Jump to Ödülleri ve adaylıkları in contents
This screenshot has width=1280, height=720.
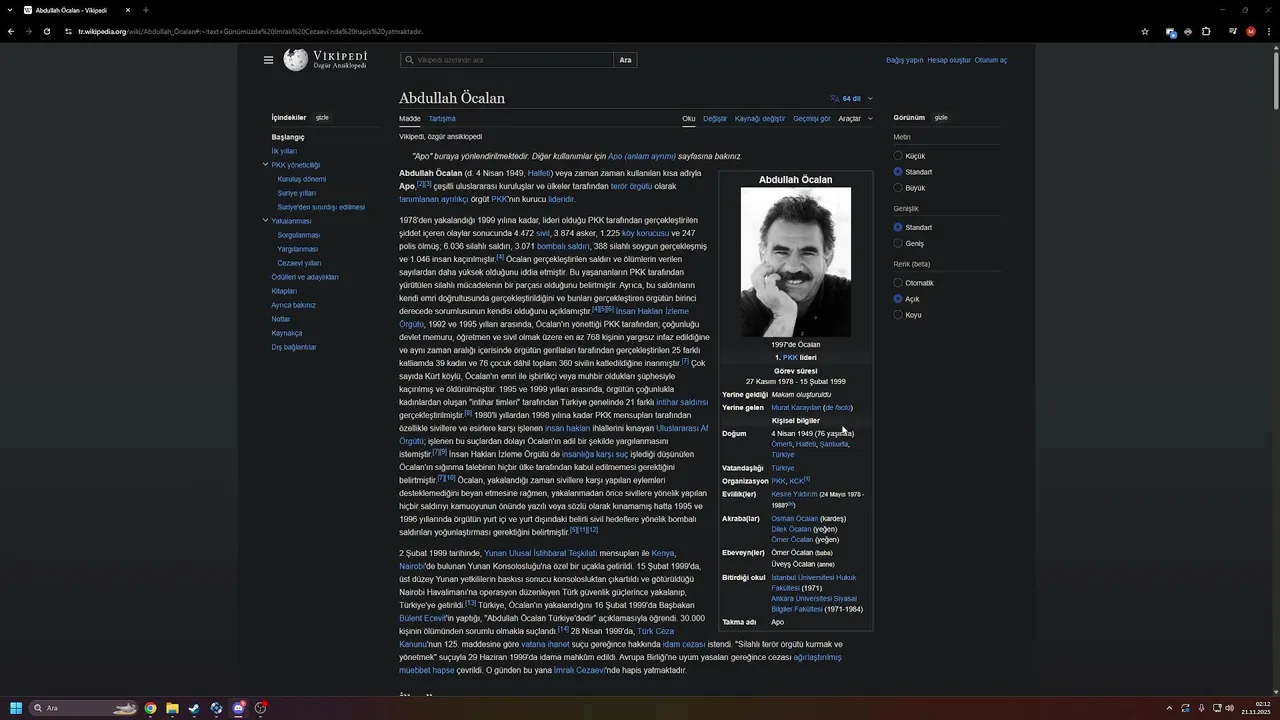(305, 277)
